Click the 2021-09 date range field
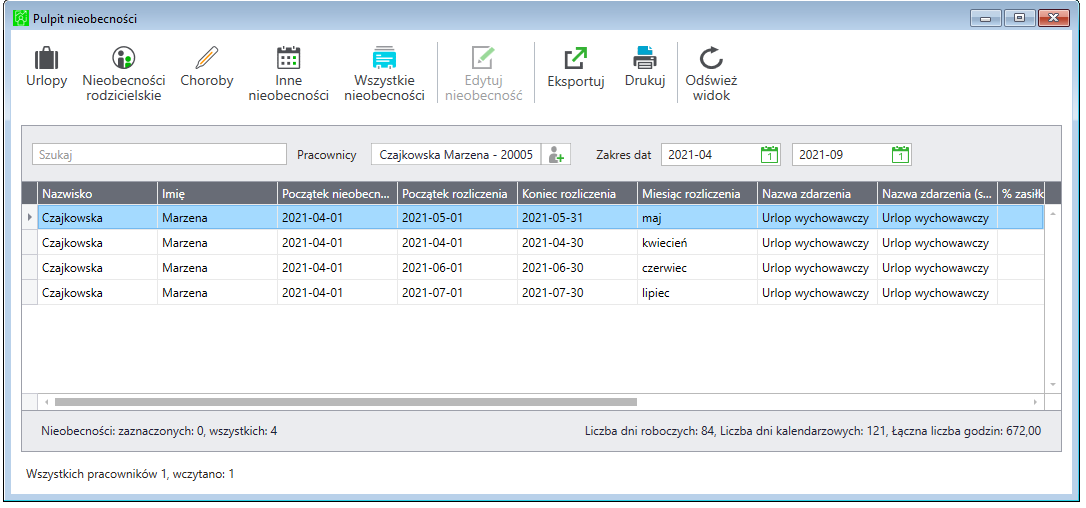Viewport: 1086px width, 508px height. pyautogui.click(x=852, y=155)
